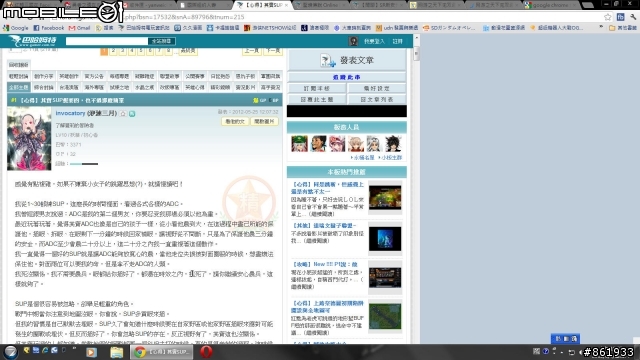
Task: Click the 下一頁 next page button
Action: tap(273, 51)
